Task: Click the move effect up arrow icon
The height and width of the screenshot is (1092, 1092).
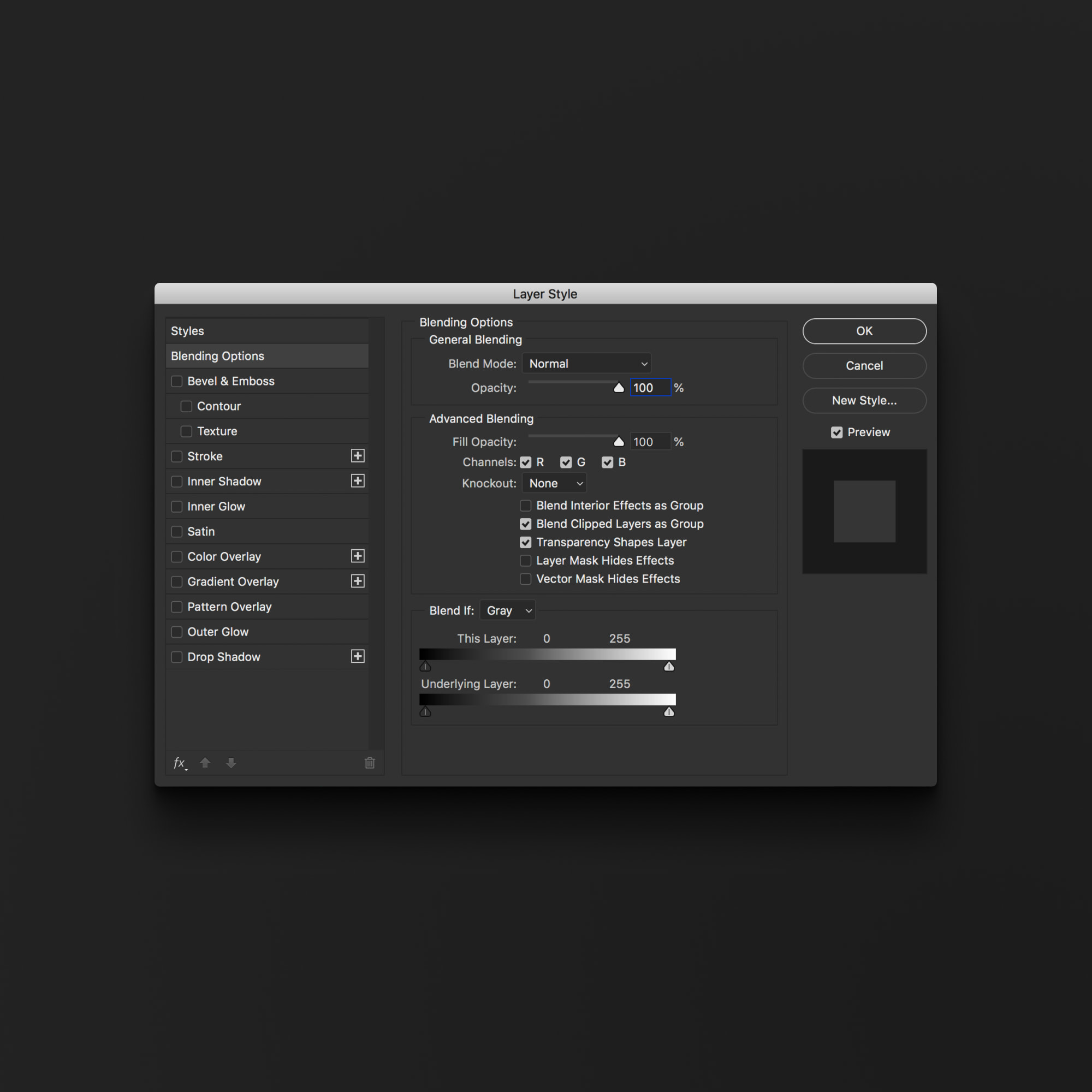Action: [x=205, y=763]
